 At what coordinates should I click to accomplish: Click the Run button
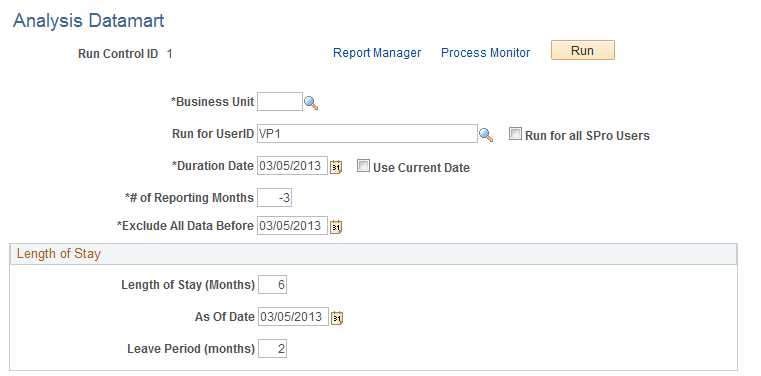tap(582, 50)
